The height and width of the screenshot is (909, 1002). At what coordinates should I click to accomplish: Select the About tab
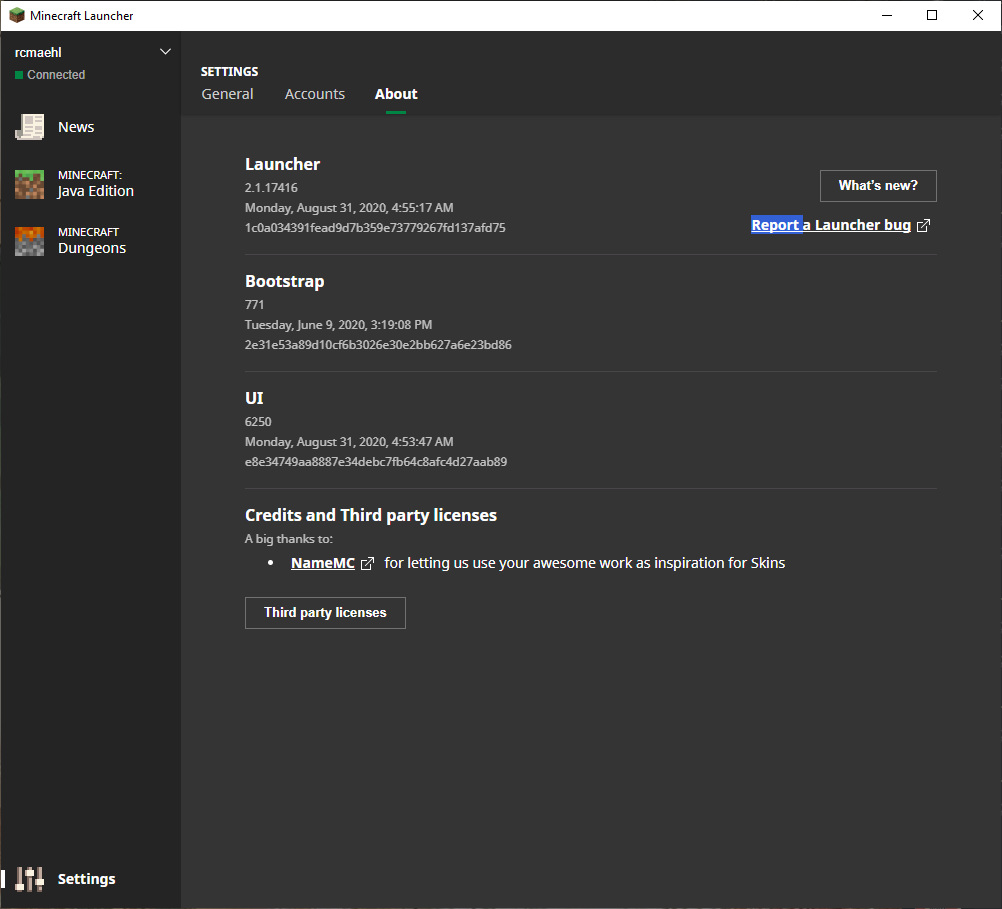point(396,94)
